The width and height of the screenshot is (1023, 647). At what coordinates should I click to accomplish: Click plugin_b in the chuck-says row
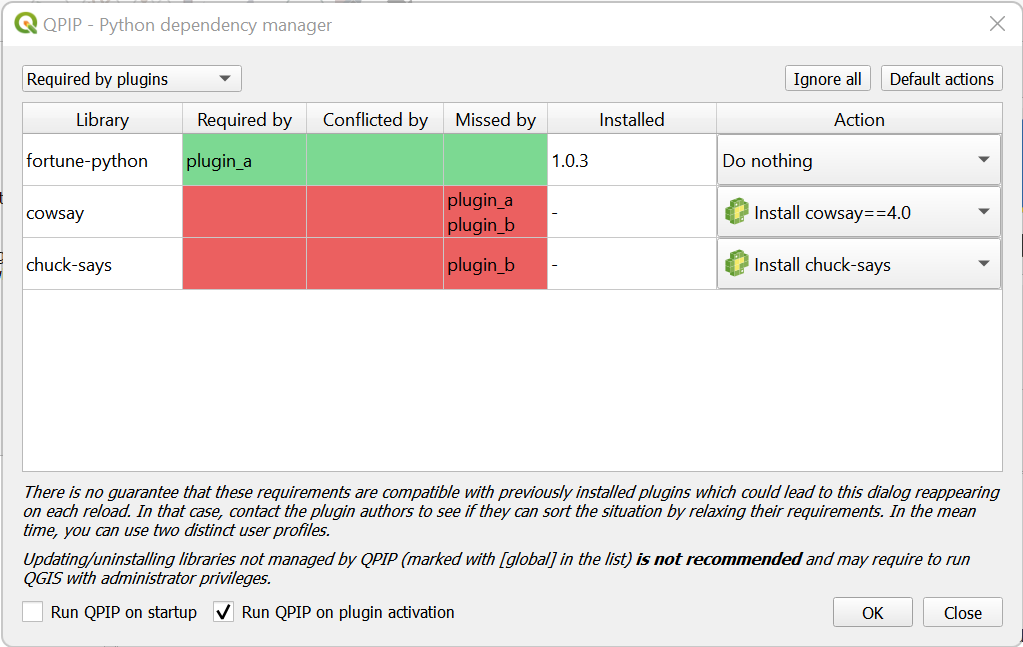481,265
